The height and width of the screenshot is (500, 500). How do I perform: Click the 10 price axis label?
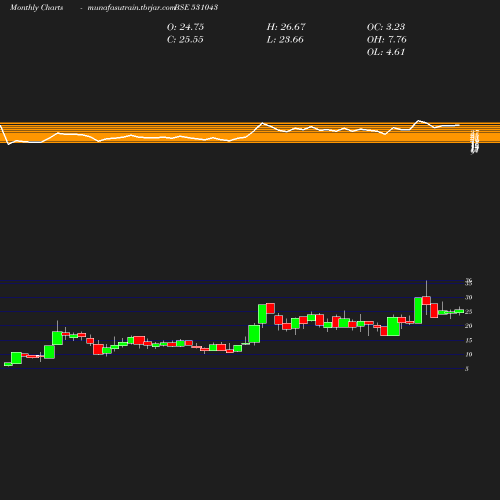(469, 355)
